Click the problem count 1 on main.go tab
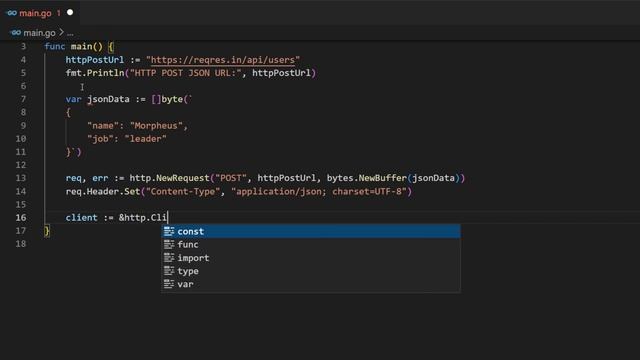This screenshot has height=360, width=640. point(59,13)
